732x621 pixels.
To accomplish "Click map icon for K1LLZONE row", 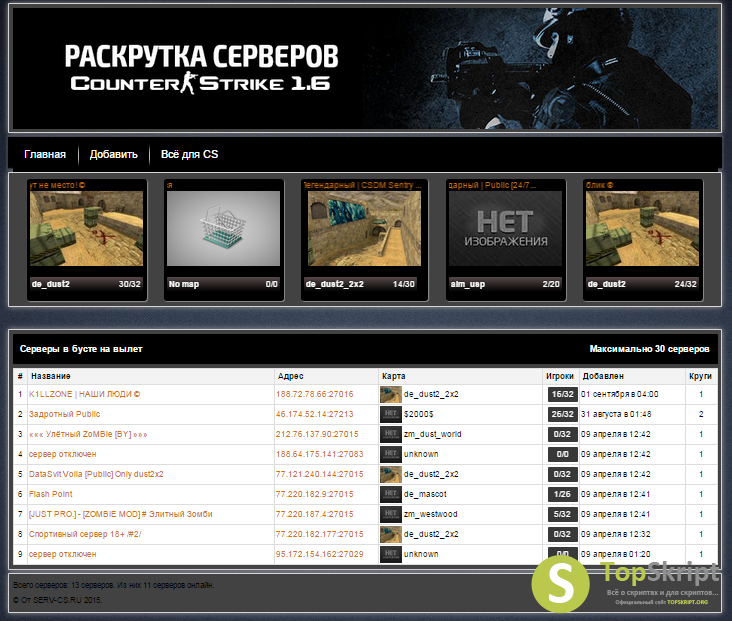I will point(391,395).
